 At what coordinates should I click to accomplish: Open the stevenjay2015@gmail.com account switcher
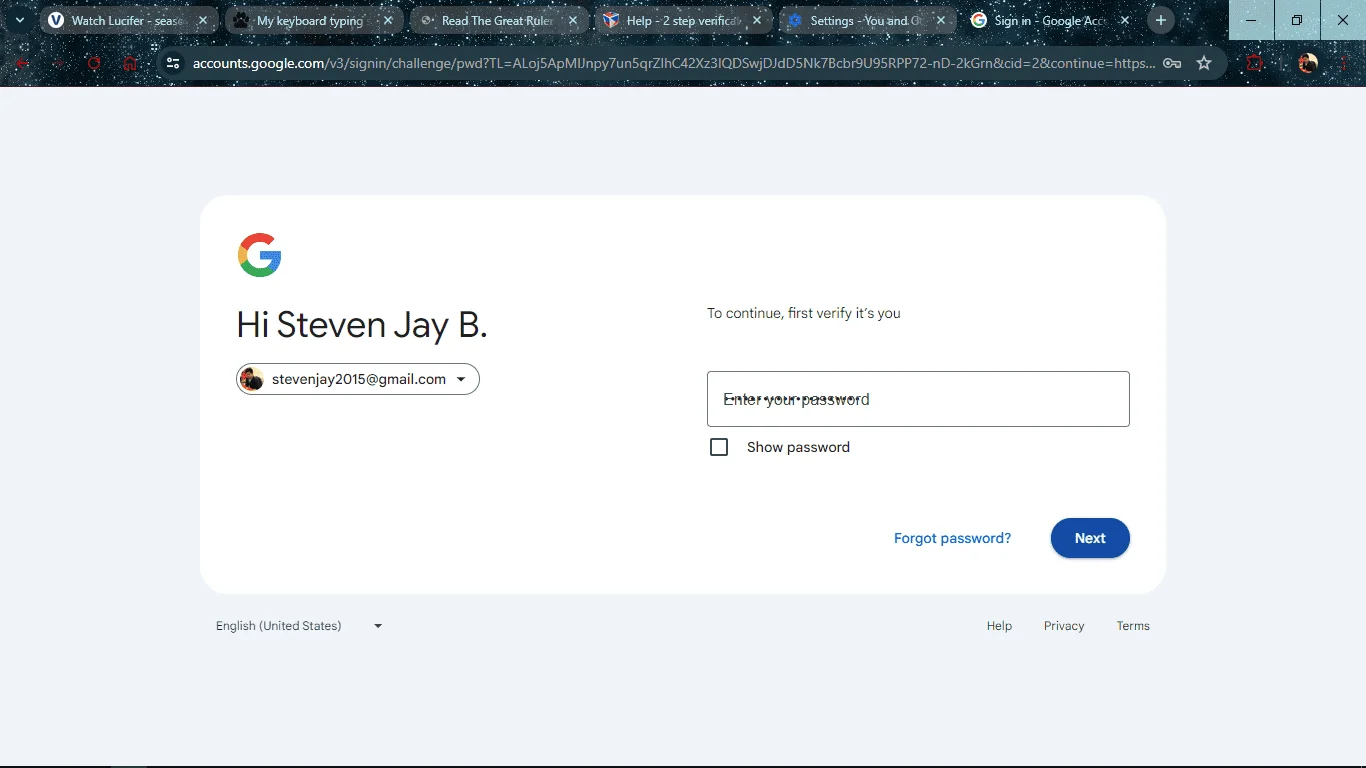[358, 379]
